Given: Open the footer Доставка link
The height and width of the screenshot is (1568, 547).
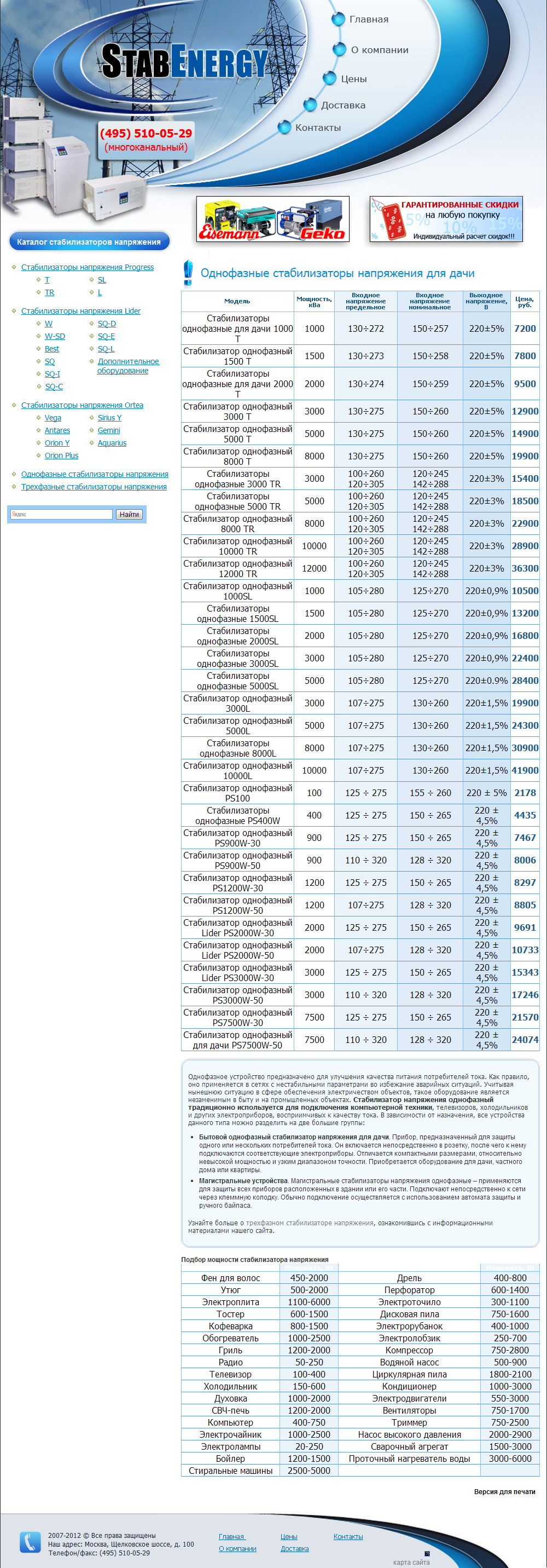Looking at the screenshot, I should (x=294, y=1548).
